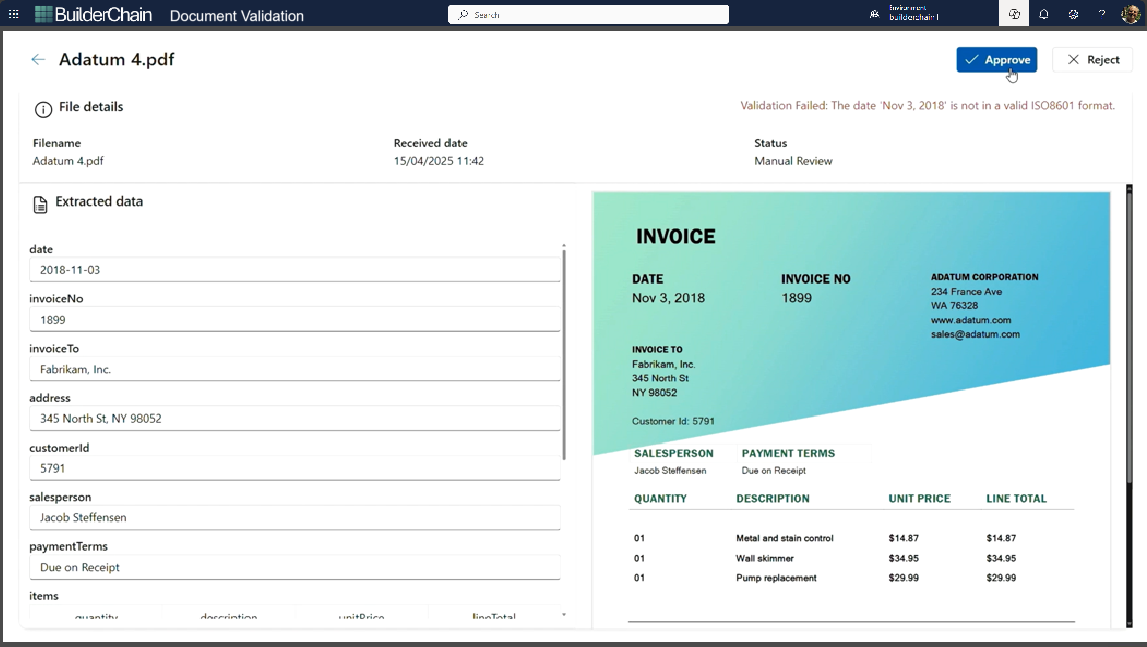Click the LINE TOTAL column header
Screen dimensions: 1147x647
click(x=1016, y=498)
